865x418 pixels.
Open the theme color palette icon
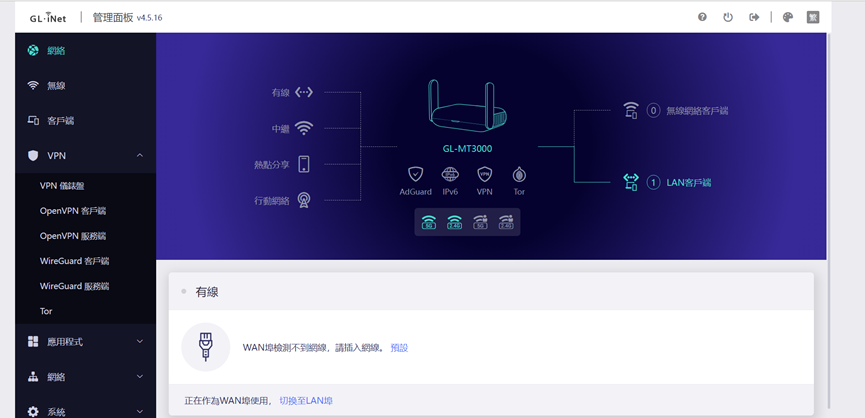click(788, 17)
